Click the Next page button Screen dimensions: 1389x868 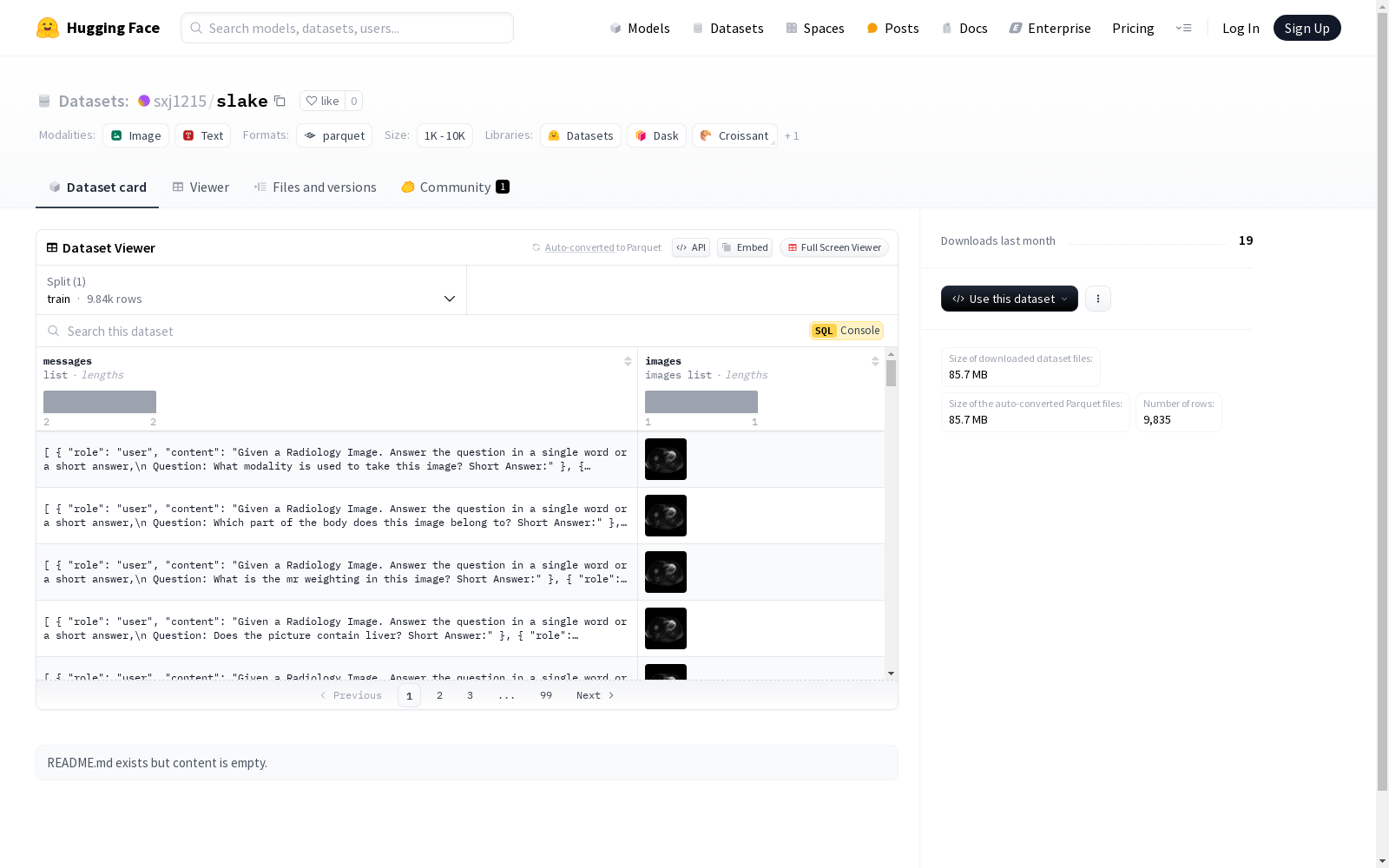point(596,695)
